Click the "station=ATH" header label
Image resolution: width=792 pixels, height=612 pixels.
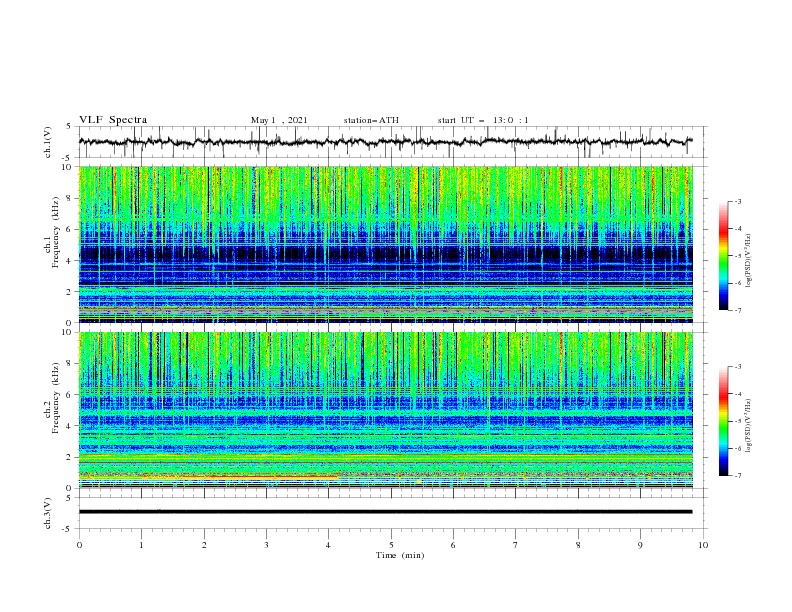coord(371,120)
